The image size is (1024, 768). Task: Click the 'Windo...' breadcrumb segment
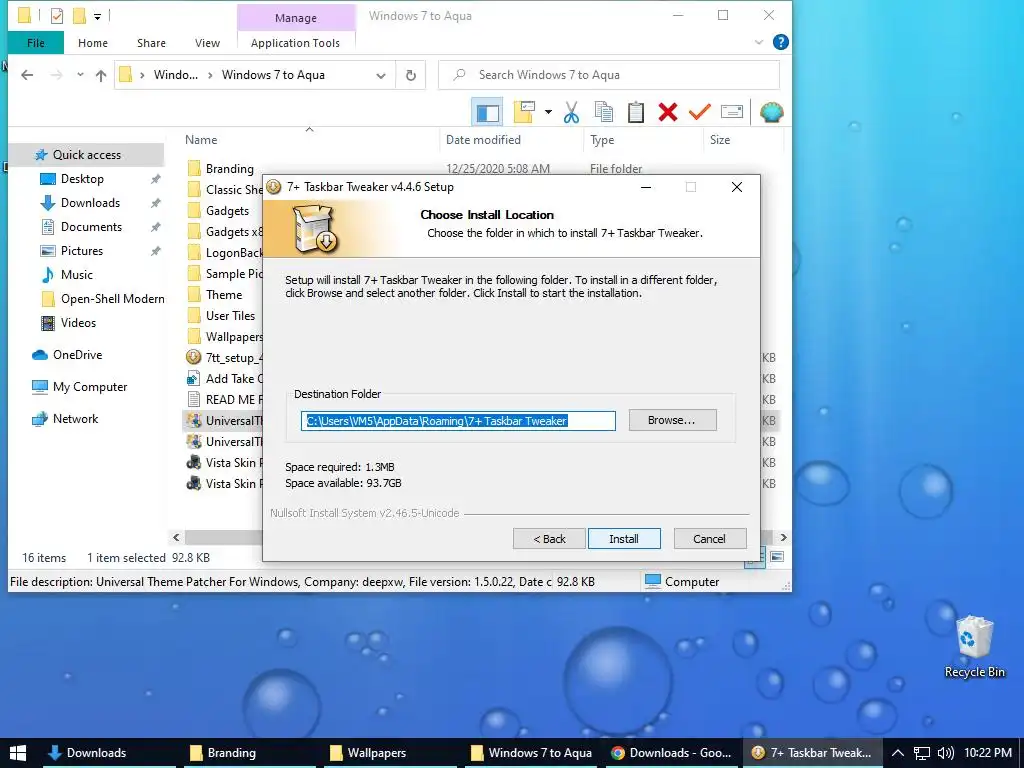tap(176, 75)
